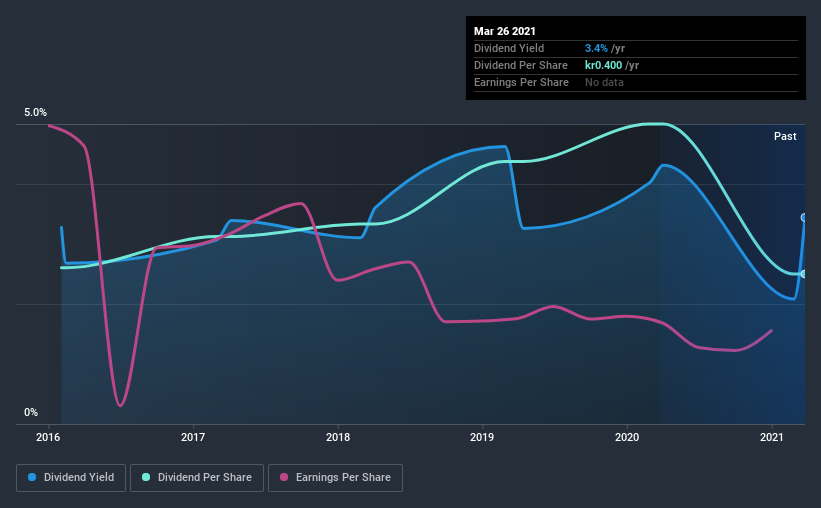Click the 2020 x-axis label
Screen dimensions: 821x508
click(627, 437)
